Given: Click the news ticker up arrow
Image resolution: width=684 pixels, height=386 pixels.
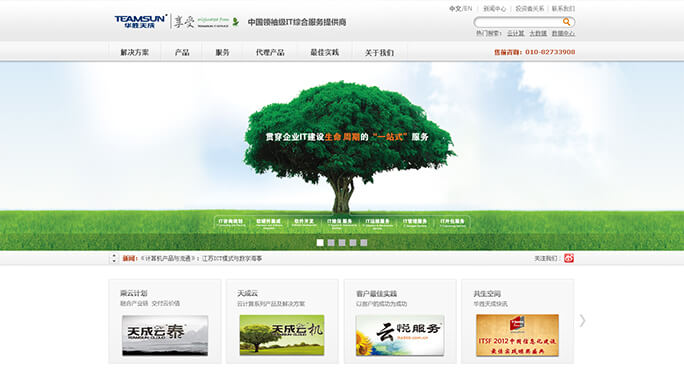Looking at the screenshot, I should (114, 256).
